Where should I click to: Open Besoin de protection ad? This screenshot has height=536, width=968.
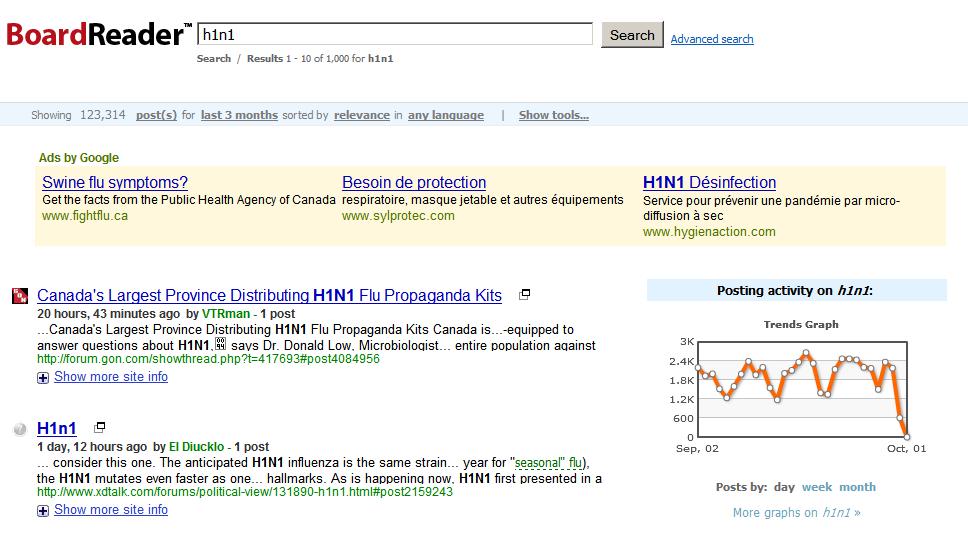[414, 183]
